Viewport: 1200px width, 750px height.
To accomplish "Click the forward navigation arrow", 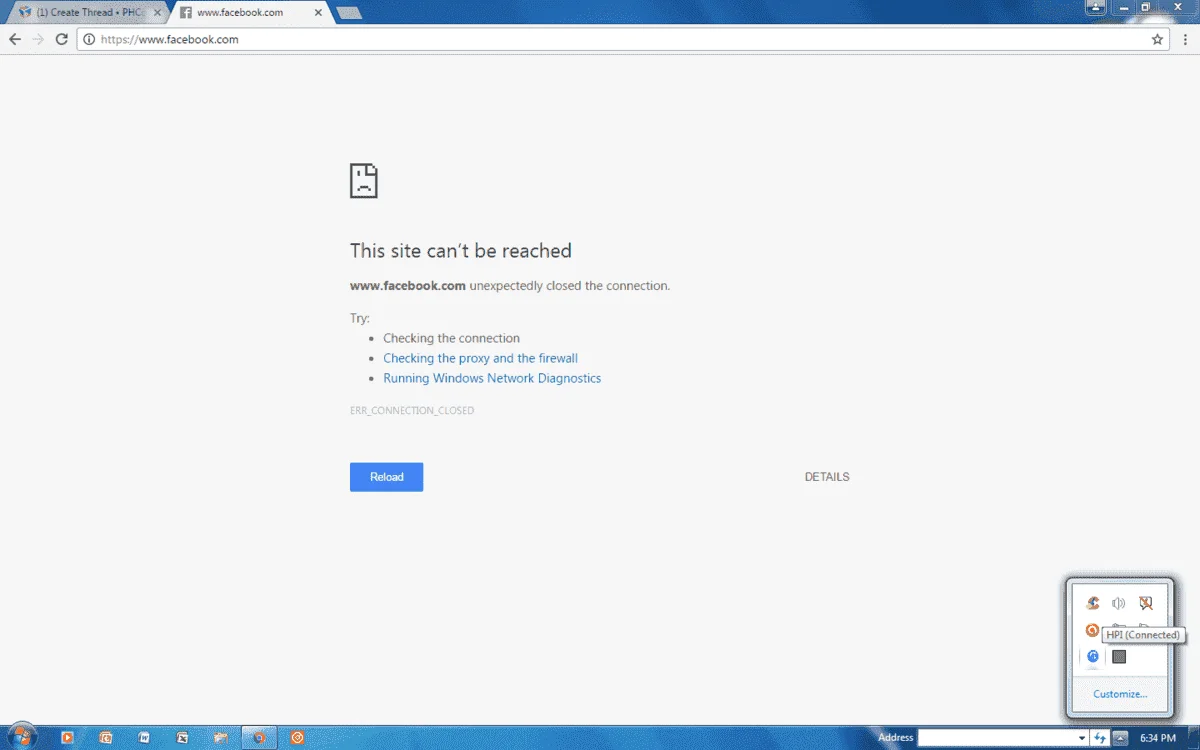I will tap(38, 39).
